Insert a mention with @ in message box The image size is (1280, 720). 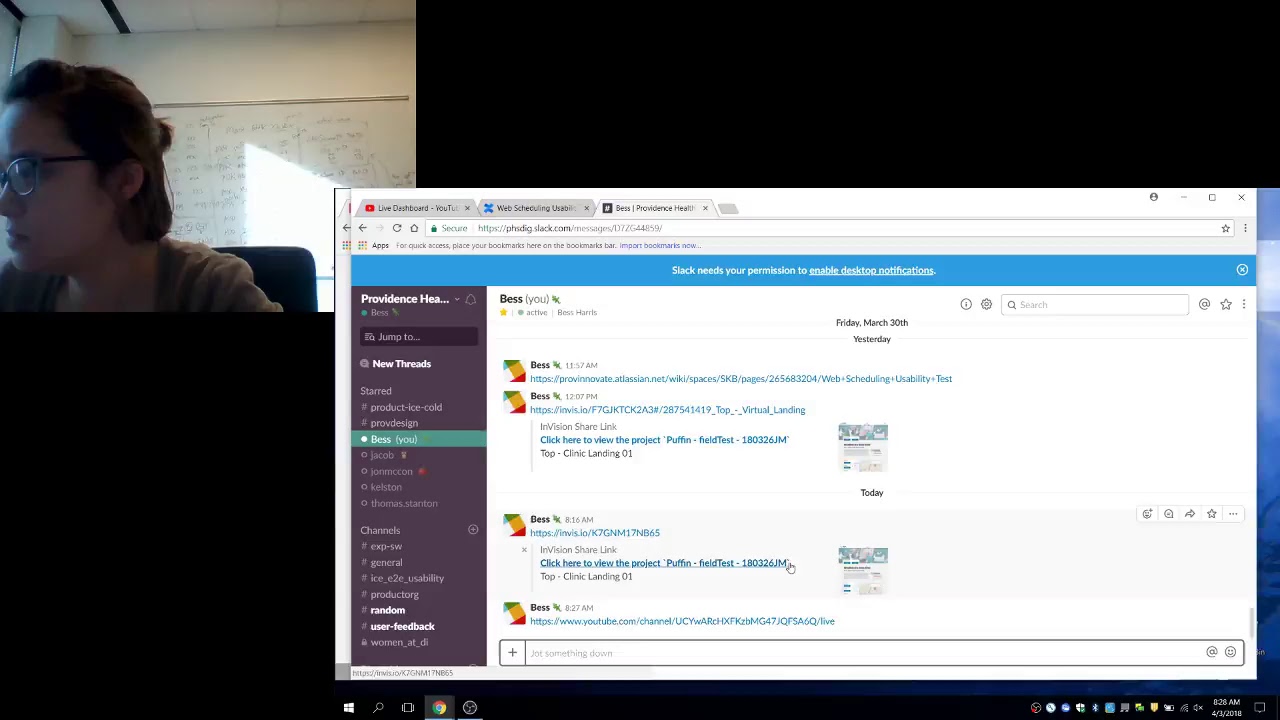[1211, 652]
